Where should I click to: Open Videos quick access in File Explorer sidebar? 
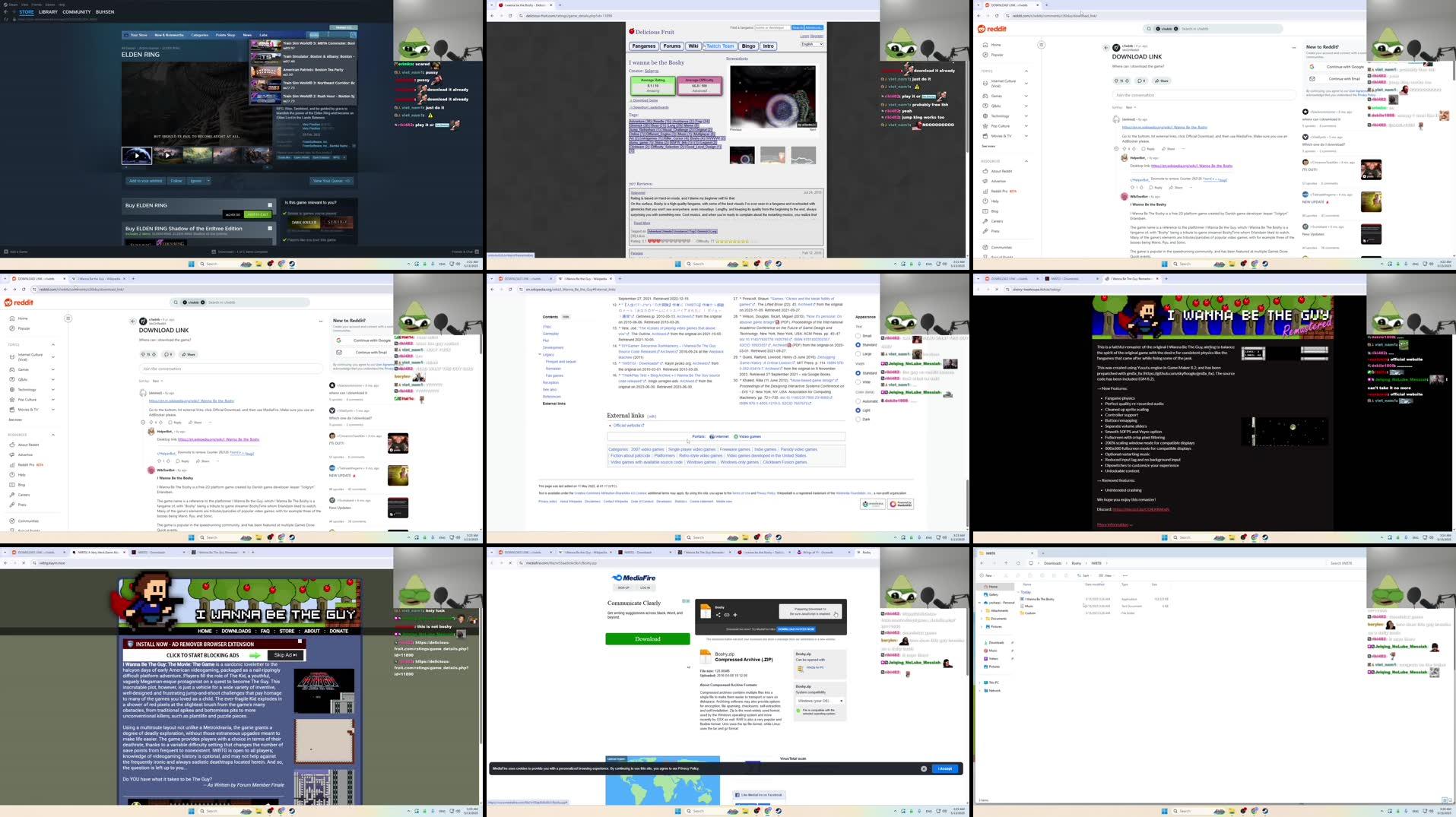[x=993, y=659]
